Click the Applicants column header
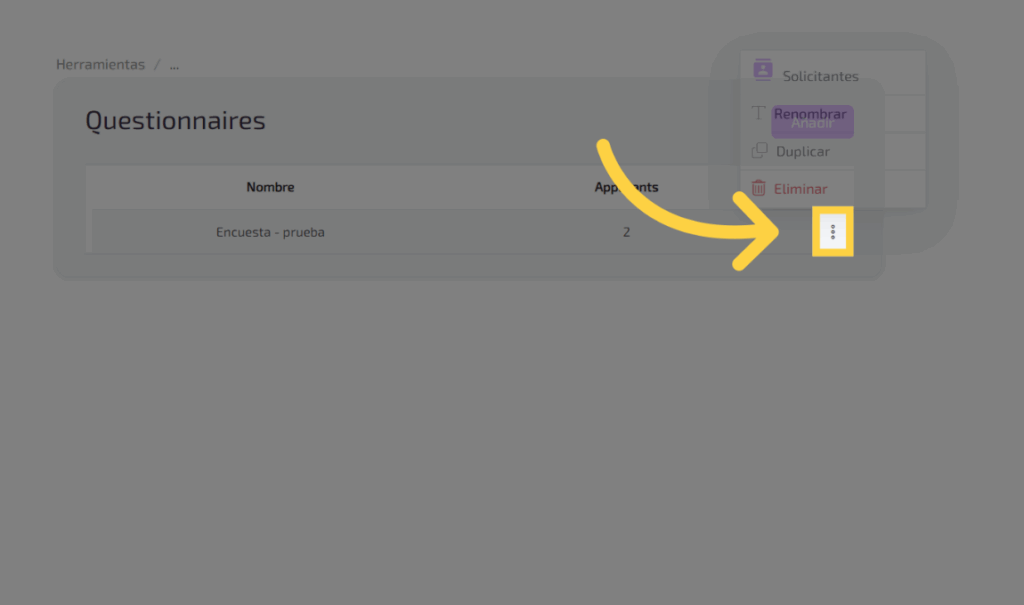Viewport: 1024px width, 605px height. click(x=626, y=187)
